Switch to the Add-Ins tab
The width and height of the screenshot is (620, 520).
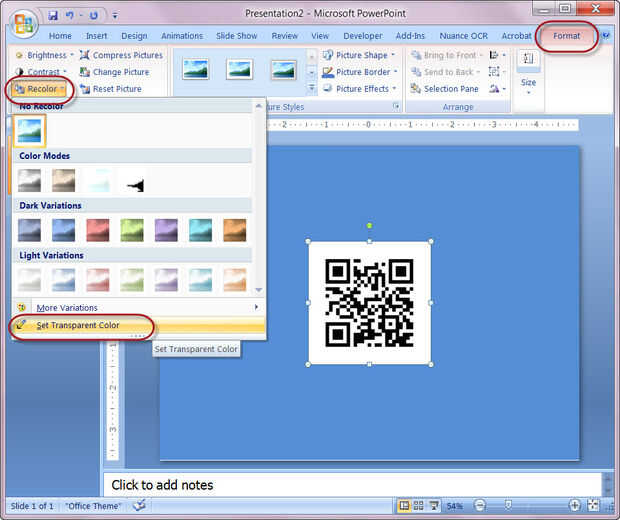[410, 36]
